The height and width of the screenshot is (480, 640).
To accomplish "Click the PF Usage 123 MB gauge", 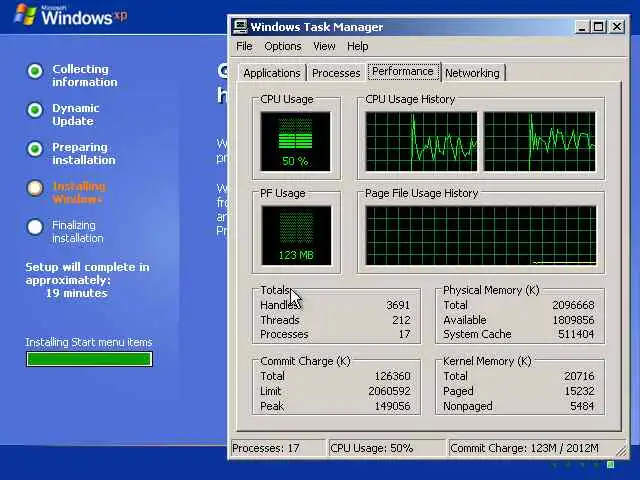I will (x=296, y=236).
